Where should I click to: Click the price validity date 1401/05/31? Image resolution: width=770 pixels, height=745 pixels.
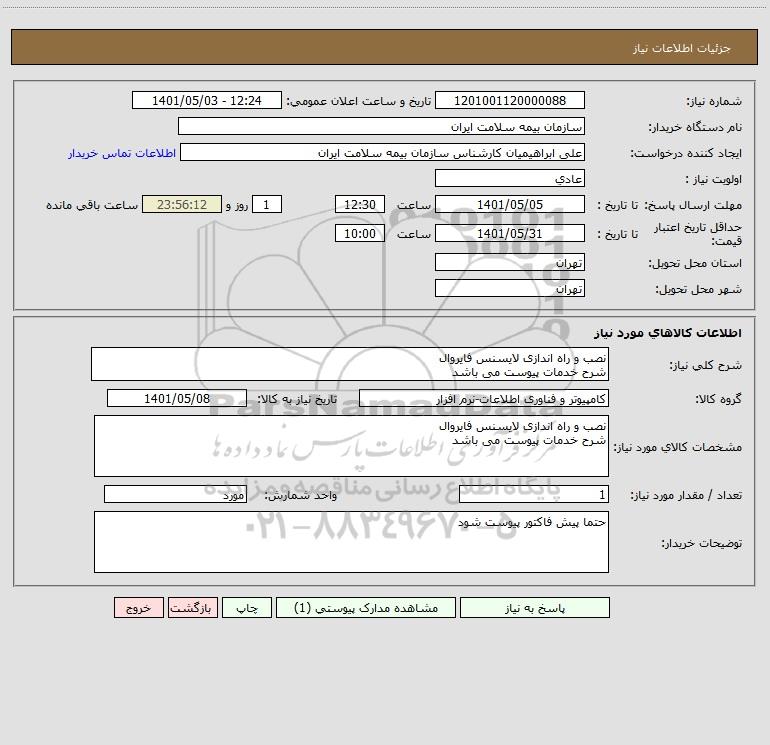(x=510, y=233)
